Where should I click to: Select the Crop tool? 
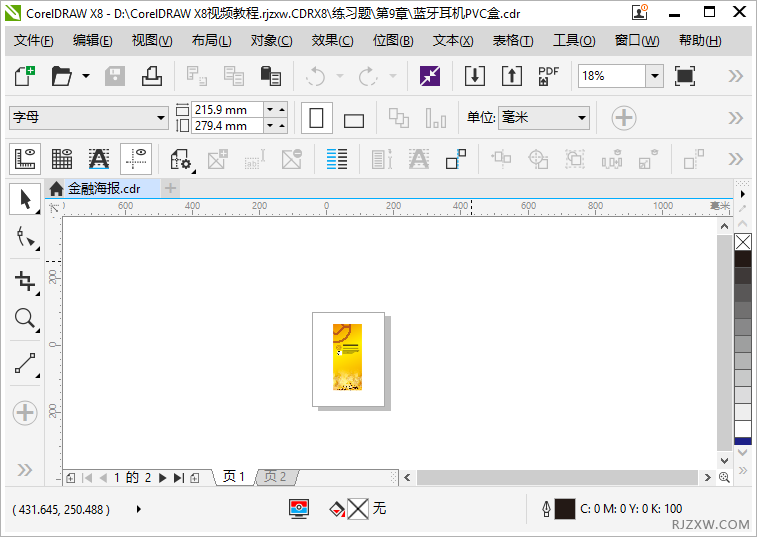click(x=25, y=281)
